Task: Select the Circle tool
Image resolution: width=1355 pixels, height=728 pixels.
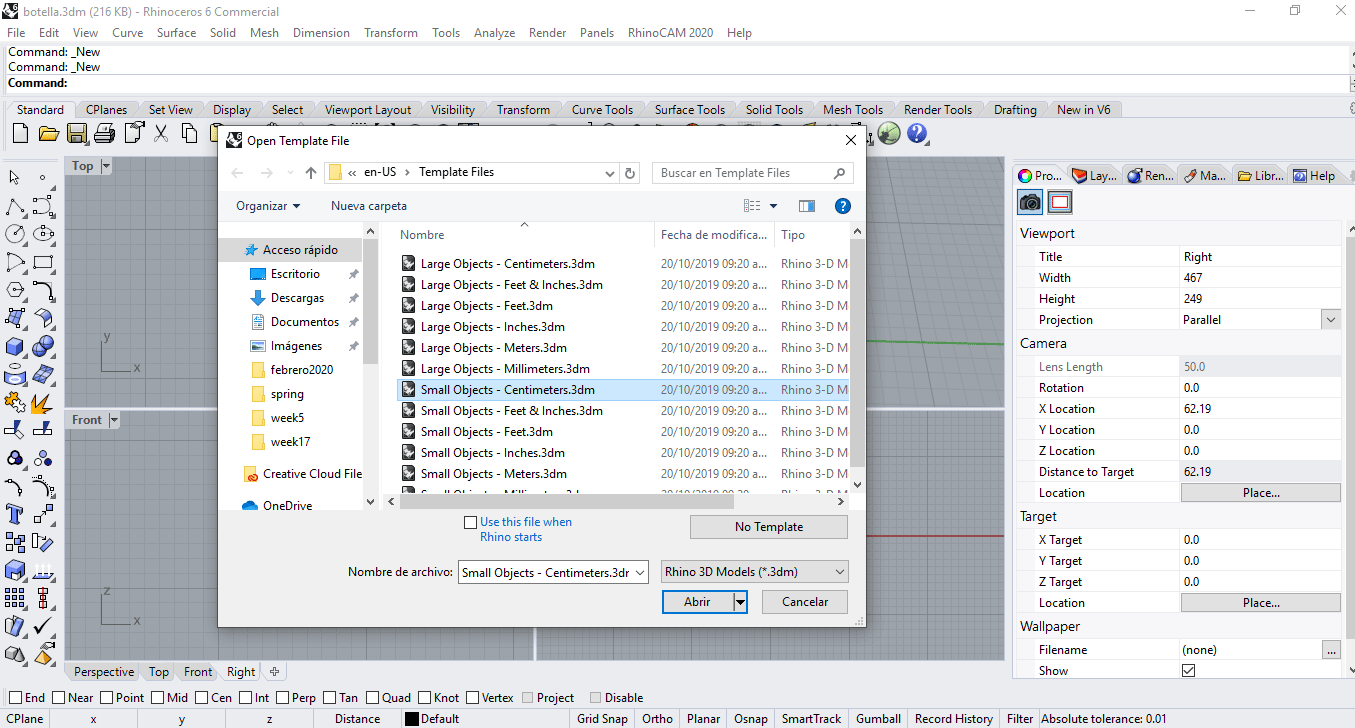Action: click(x=15, y=234)
